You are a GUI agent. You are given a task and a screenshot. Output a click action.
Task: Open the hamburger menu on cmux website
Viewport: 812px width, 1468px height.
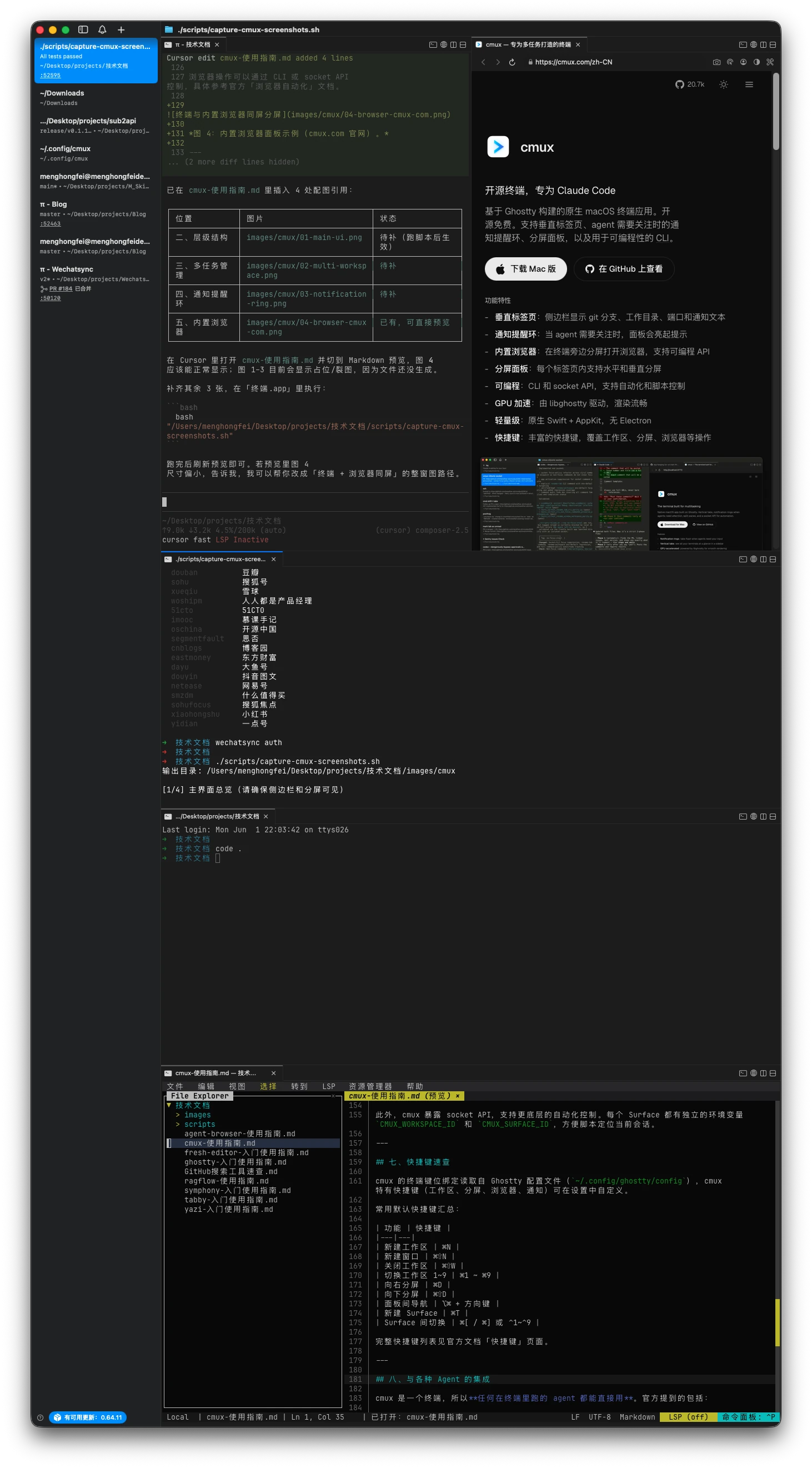pos(749,84)
